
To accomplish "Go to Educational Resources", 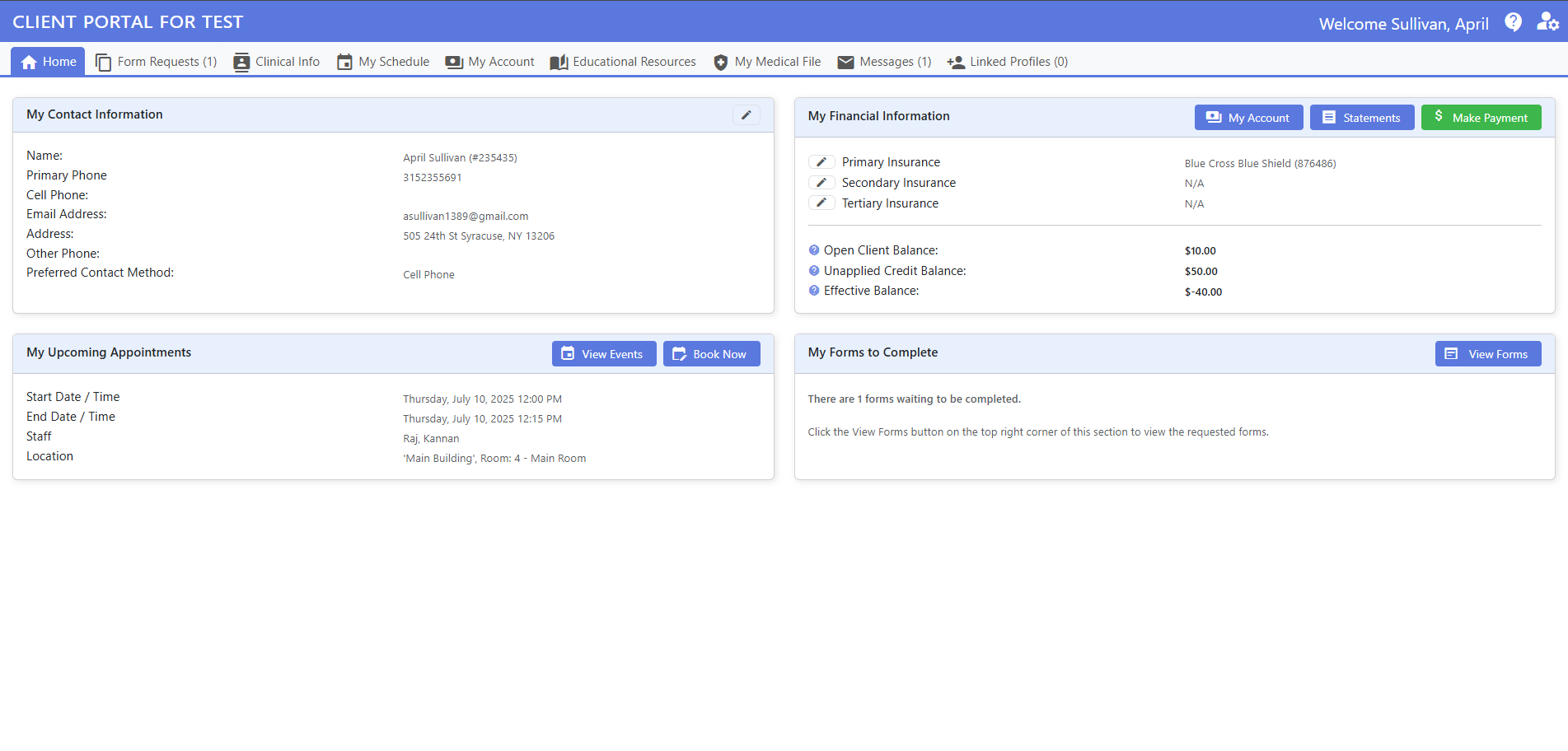I will coord(622,61).
